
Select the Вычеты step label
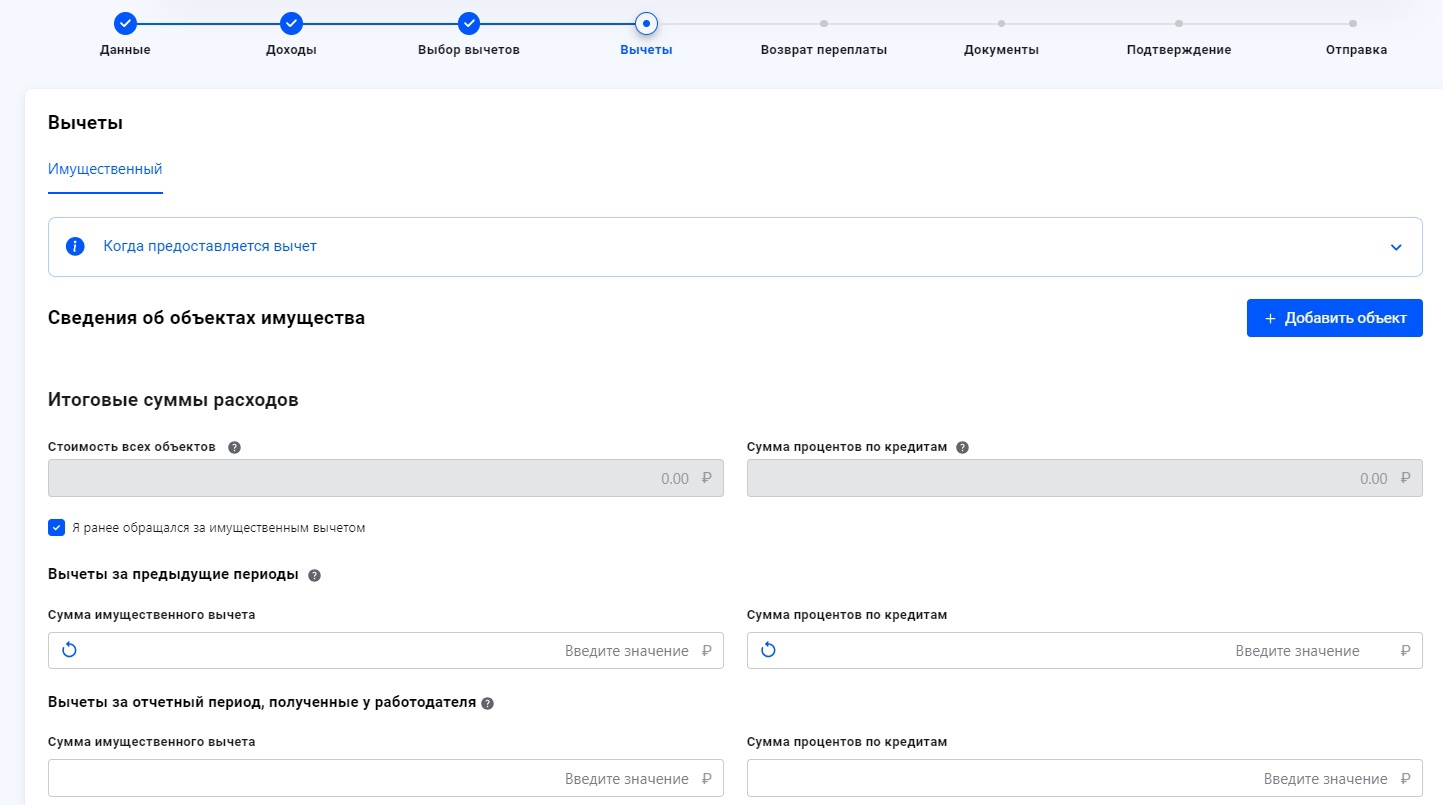coord(646,50)
